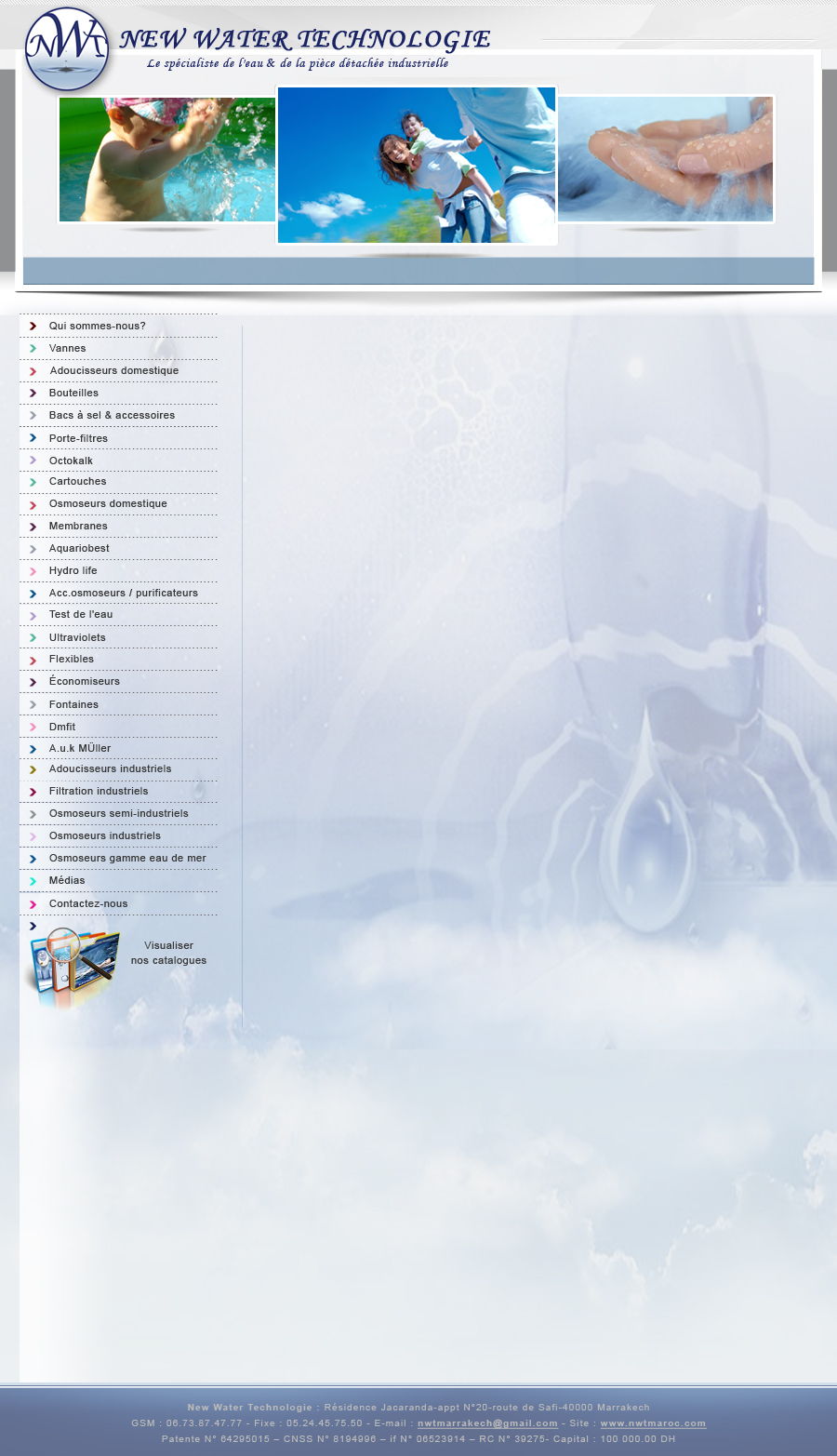Click arrow icon beside Octokalk
Image resolution: width=837 pixels, height=1456 pixels.
[33, 461]
